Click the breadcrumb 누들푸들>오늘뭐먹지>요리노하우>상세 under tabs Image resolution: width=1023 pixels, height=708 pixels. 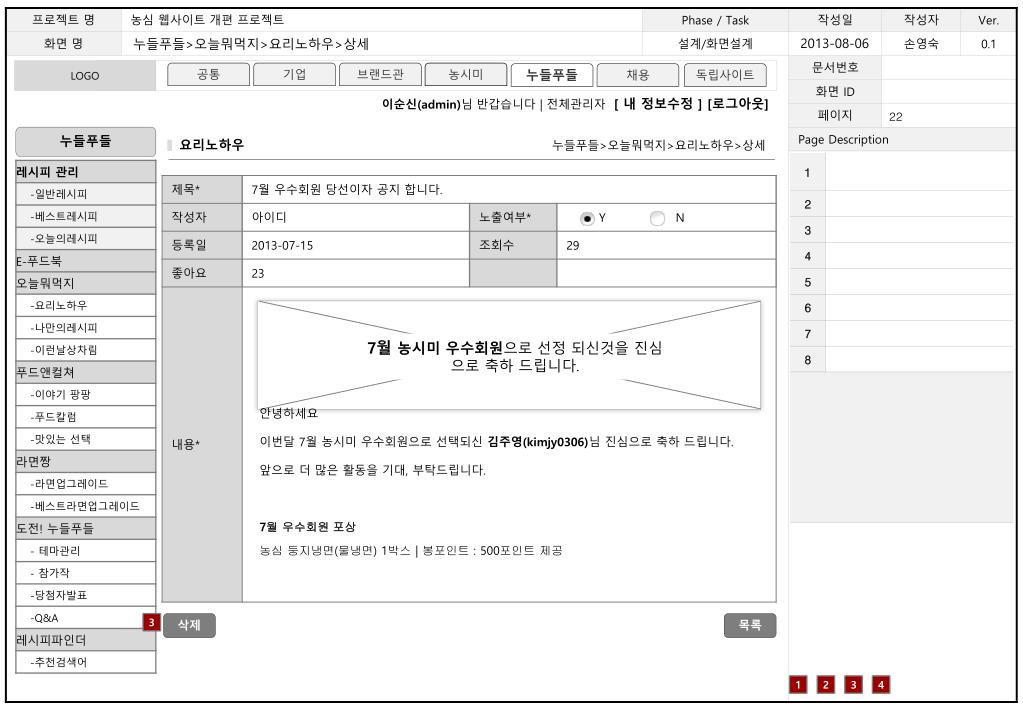point(658,146)
